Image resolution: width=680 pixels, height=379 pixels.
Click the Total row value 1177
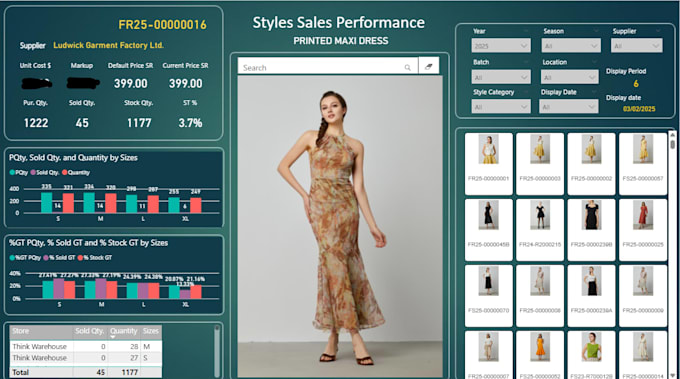tap(130, 372)
